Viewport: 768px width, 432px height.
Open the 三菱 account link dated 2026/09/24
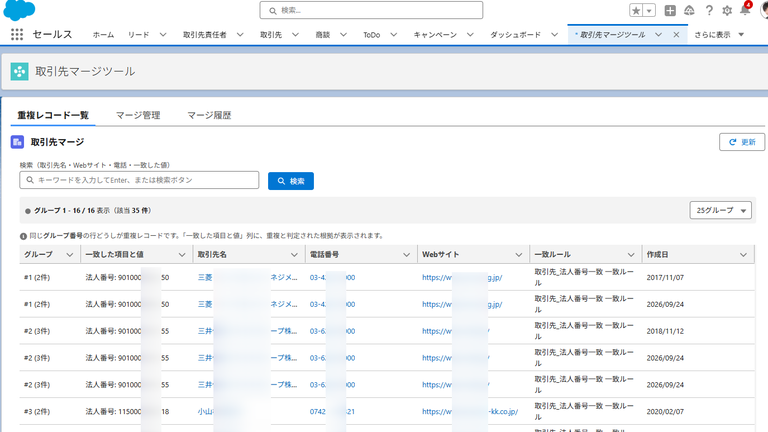247,304
